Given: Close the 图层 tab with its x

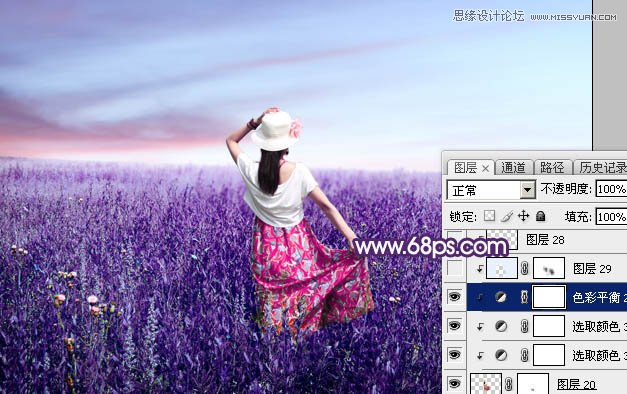Looking at the screenshot, I should [x=485, y=168].
